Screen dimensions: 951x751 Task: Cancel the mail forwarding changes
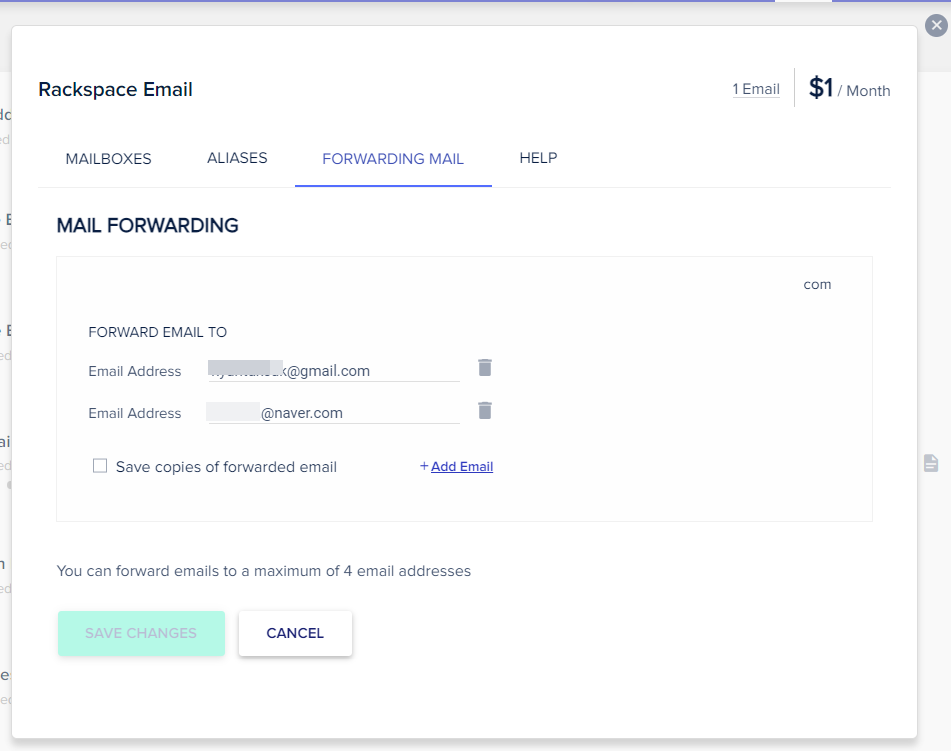295,633
